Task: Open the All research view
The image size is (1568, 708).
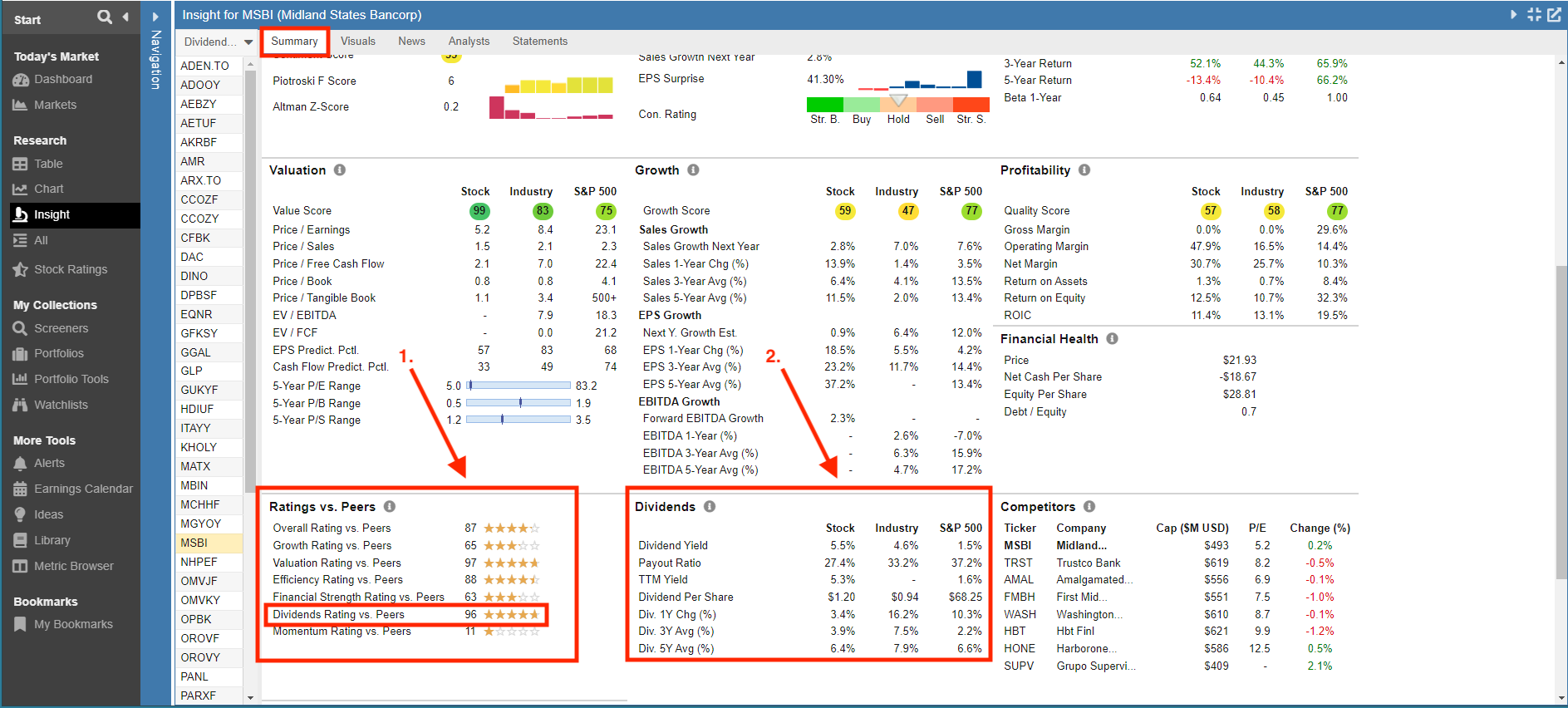Action: click(41, 240)
